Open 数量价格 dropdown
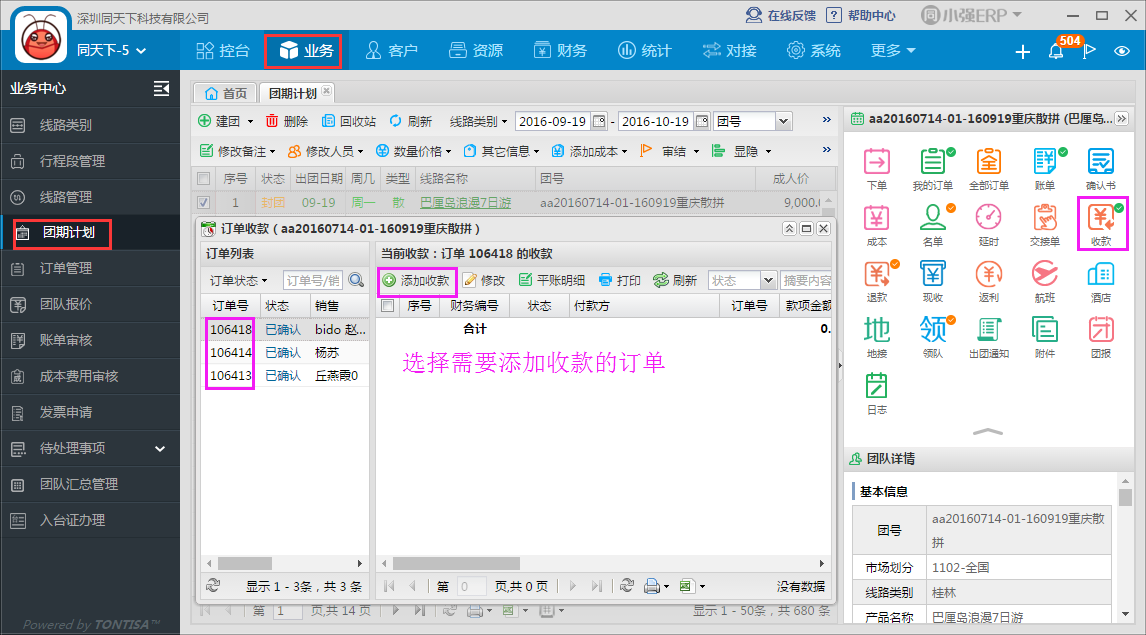 (x=413, y=151)
